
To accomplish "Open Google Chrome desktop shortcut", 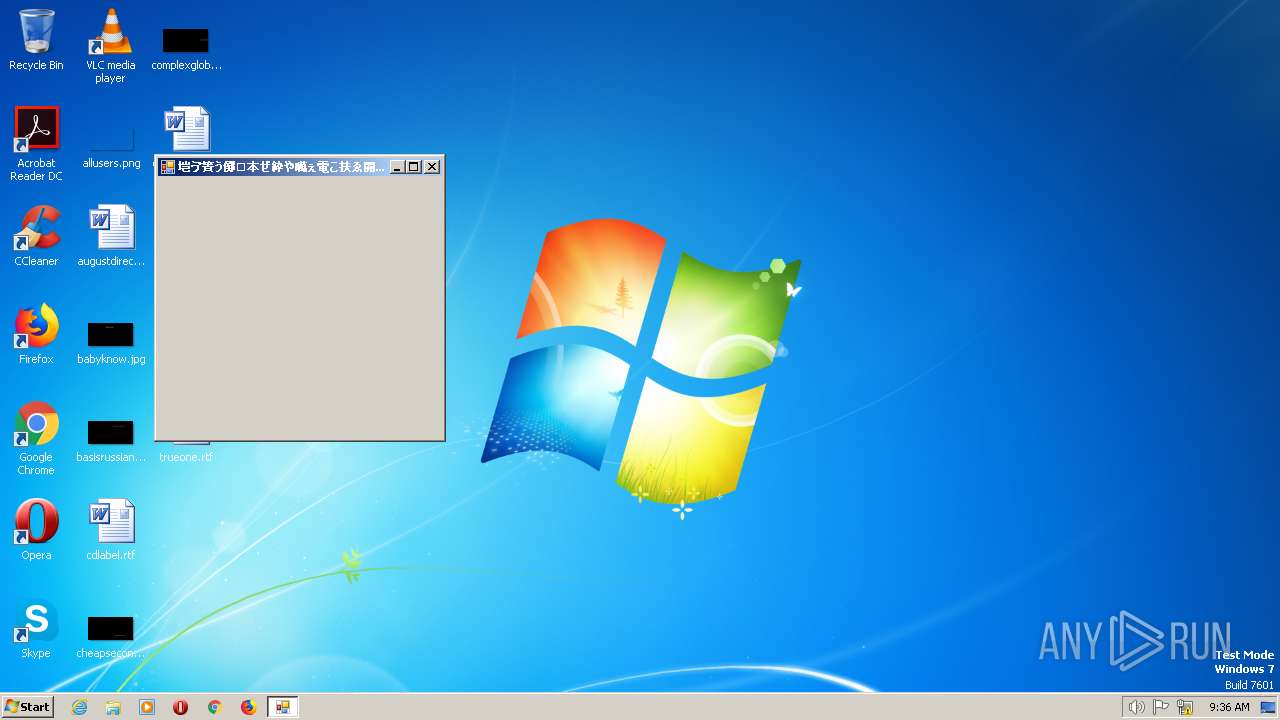I will (36, 438).
